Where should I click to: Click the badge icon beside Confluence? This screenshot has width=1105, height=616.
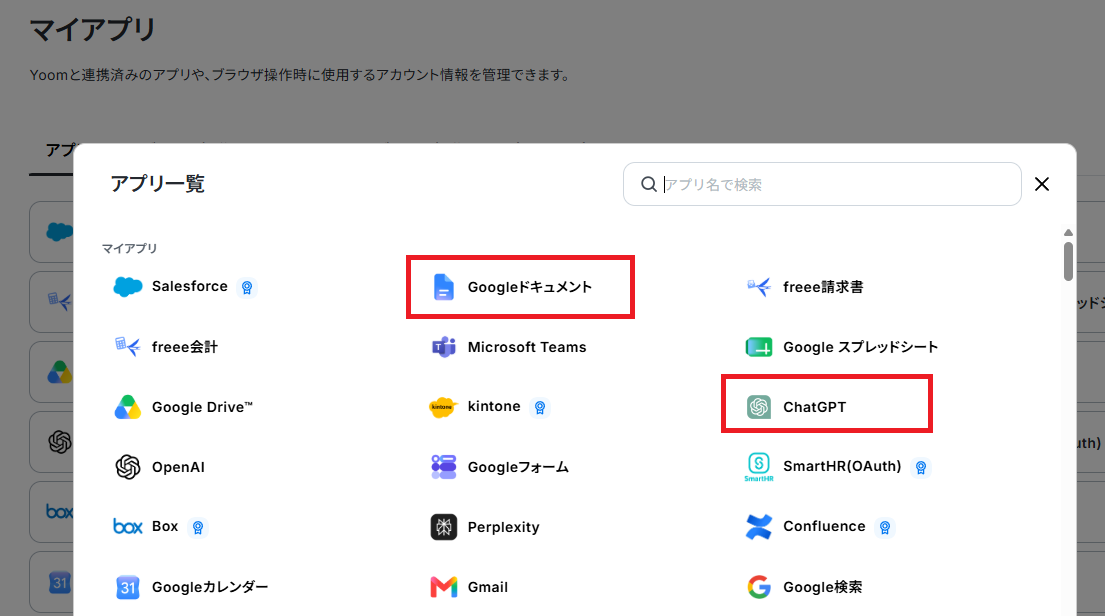point(885,527)
